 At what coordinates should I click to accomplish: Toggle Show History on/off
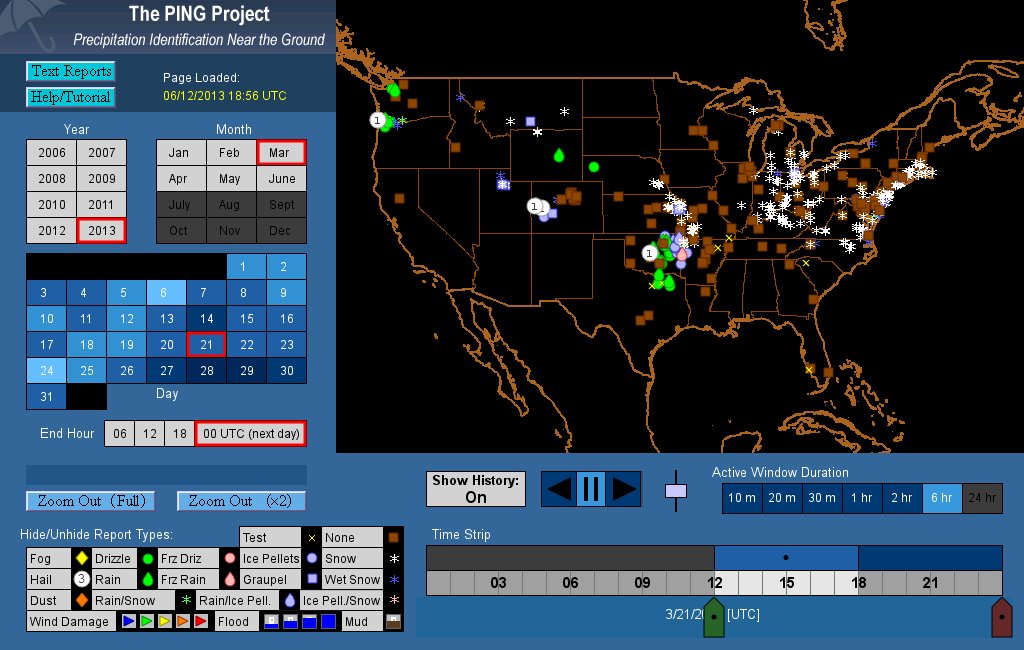pyautogui.click(x=475, y=489)
